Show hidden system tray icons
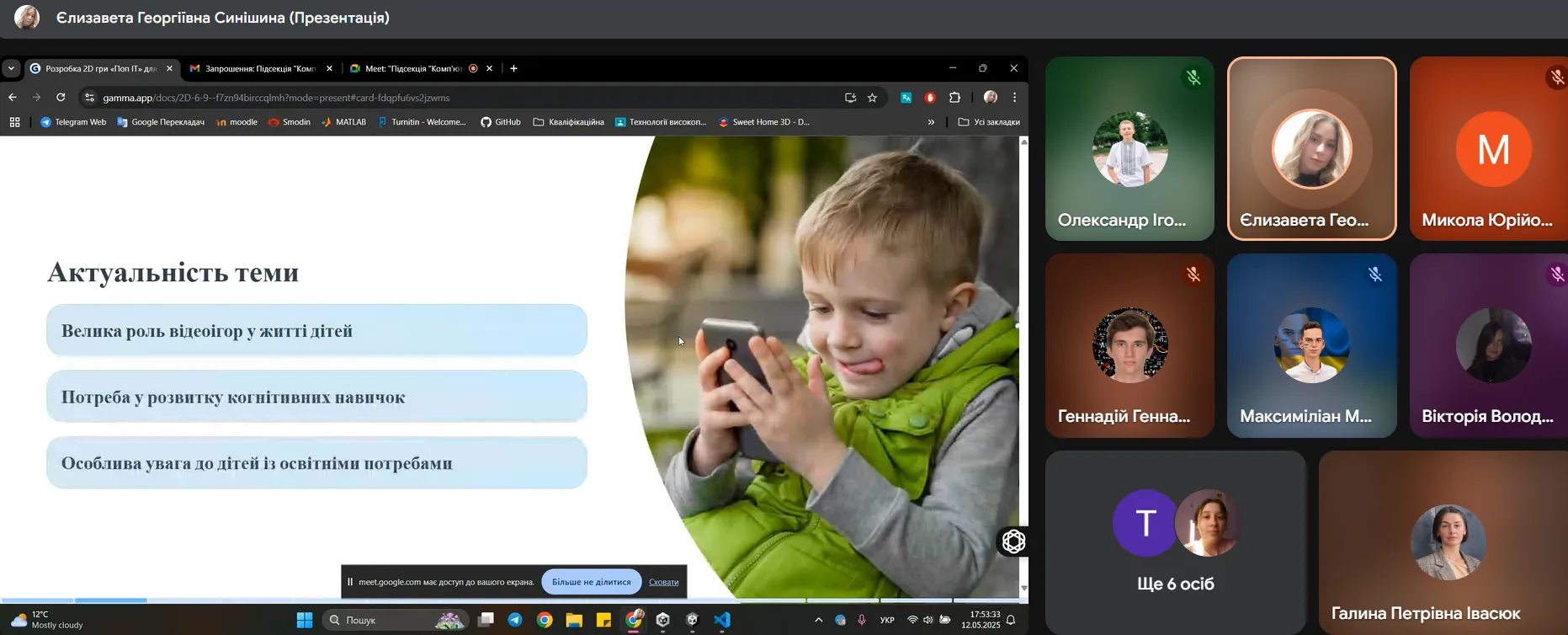 [818, 621]
